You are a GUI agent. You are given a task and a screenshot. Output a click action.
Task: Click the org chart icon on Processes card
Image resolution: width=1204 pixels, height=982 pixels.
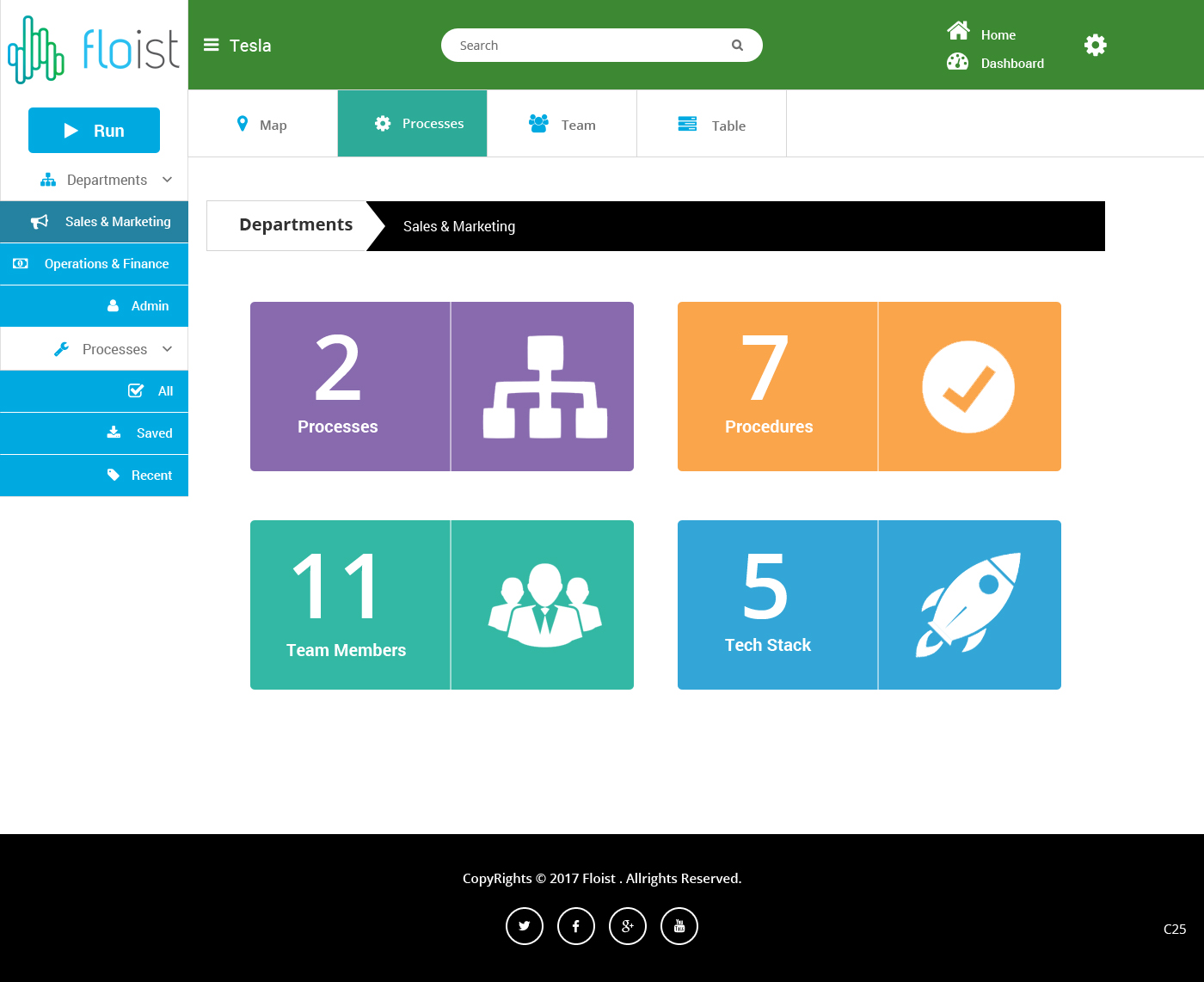point(545,387)
